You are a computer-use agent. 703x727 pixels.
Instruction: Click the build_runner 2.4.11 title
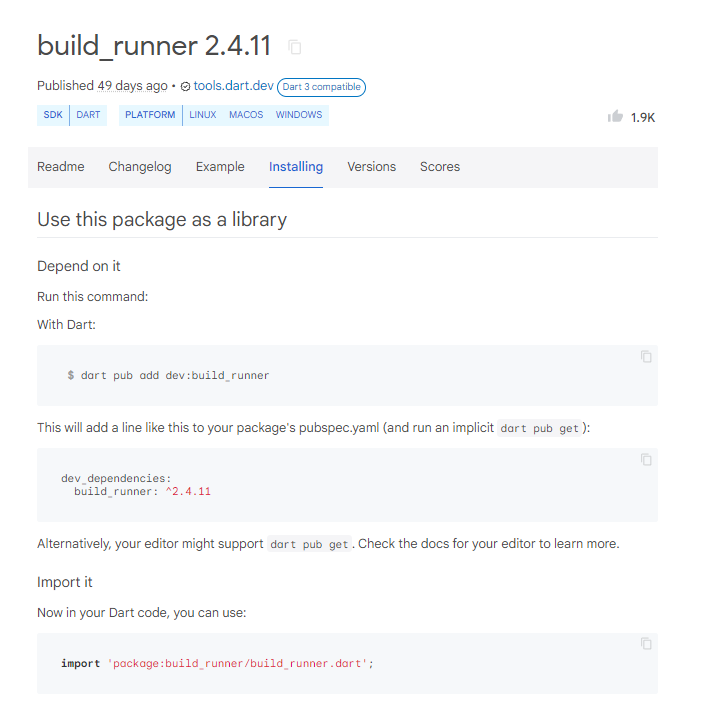[x=154, y=46]
